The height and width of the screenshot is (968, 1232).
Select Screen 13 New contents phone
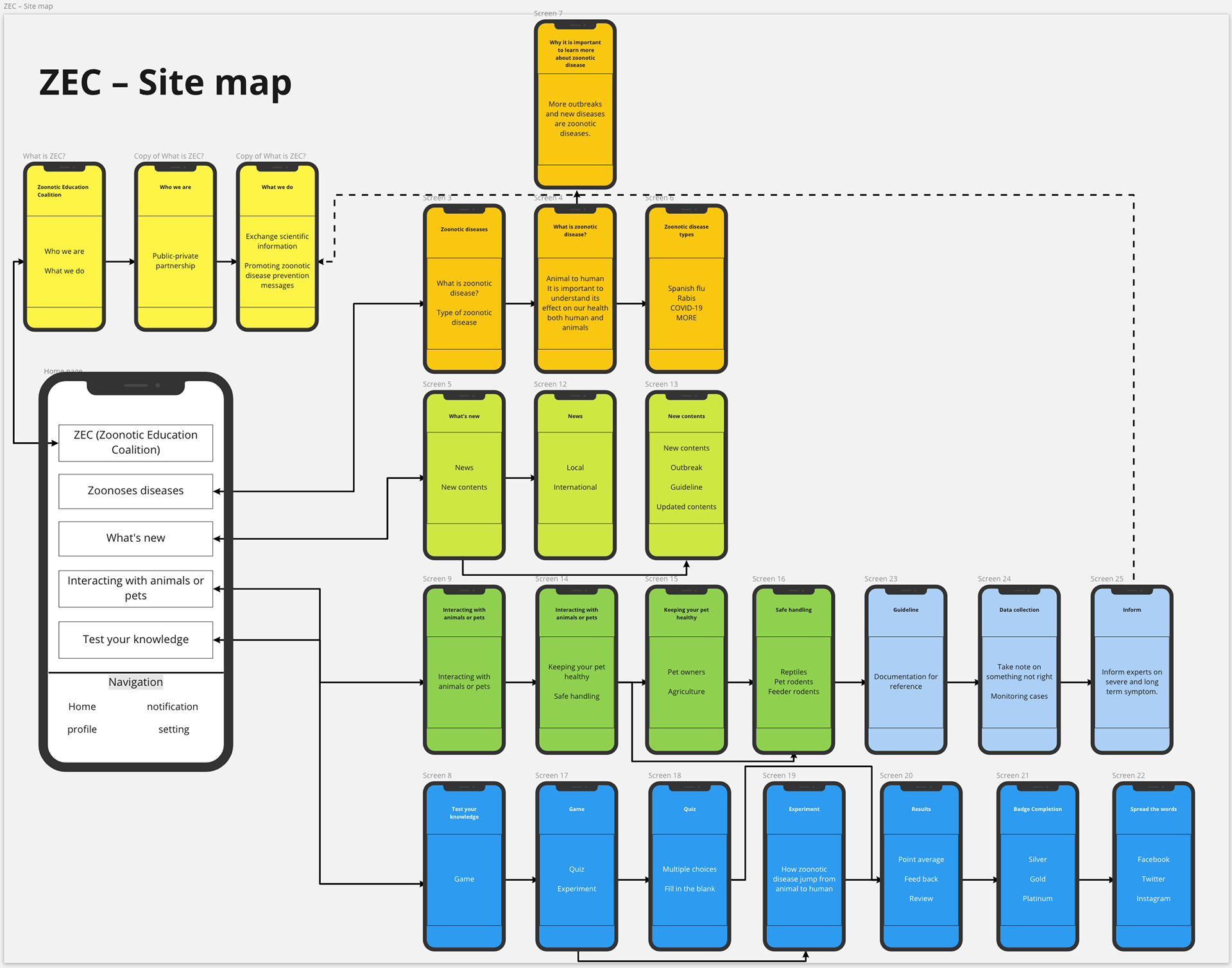pos(687,475)
